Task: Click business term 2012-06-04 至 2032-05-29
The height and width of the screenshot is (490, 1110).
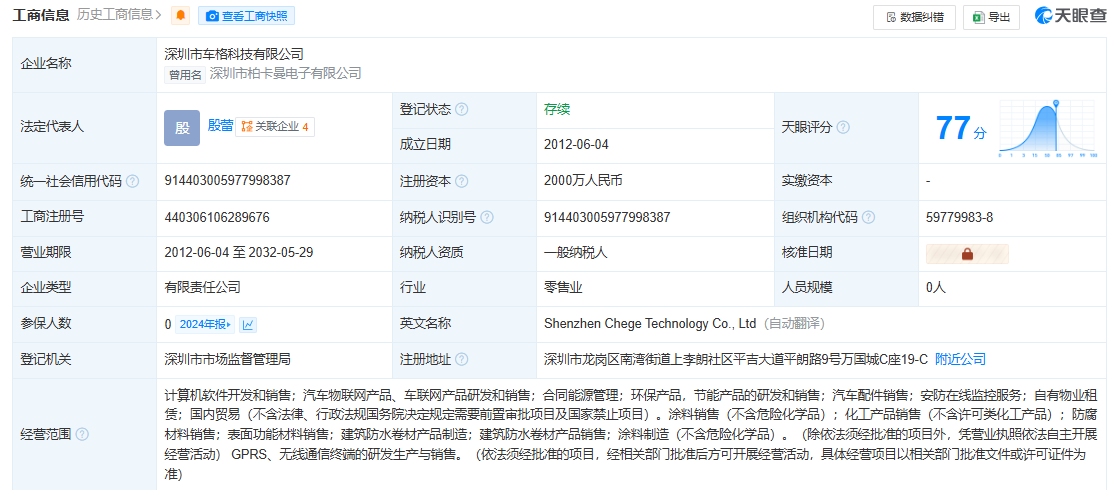Action: pos(240,252)
